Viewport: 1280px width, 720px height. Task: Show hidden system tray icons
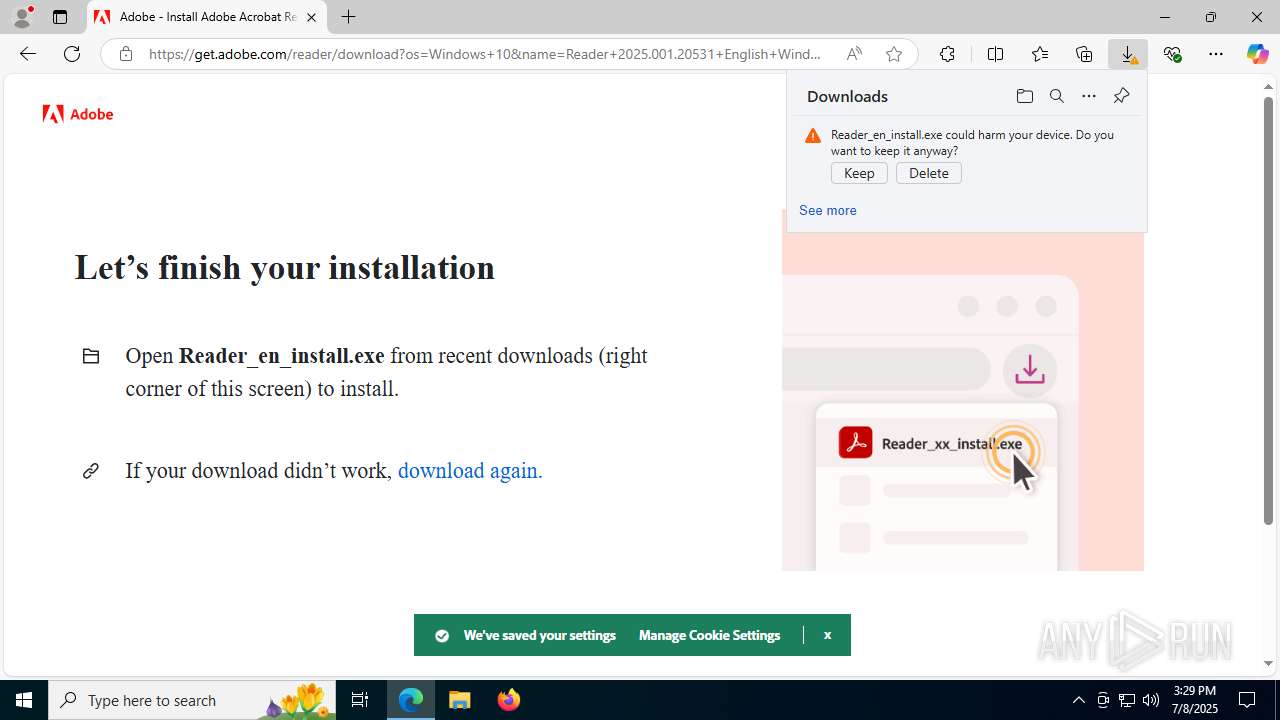pos(1078,700)
